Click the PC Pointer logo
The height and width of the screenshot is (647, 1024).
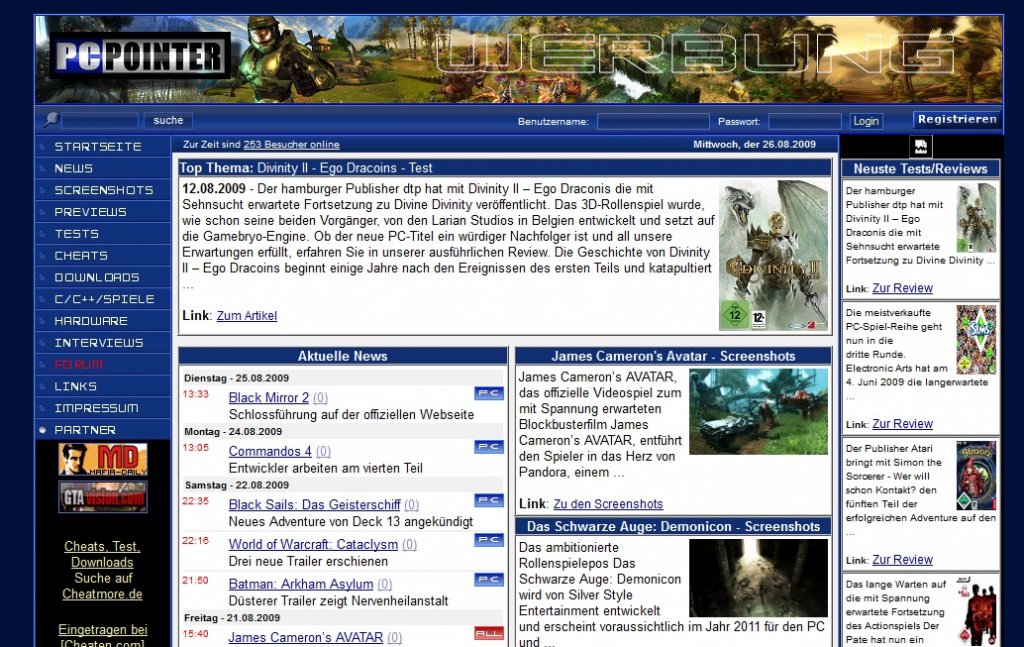pyautogui.click(x=139, y=55)
